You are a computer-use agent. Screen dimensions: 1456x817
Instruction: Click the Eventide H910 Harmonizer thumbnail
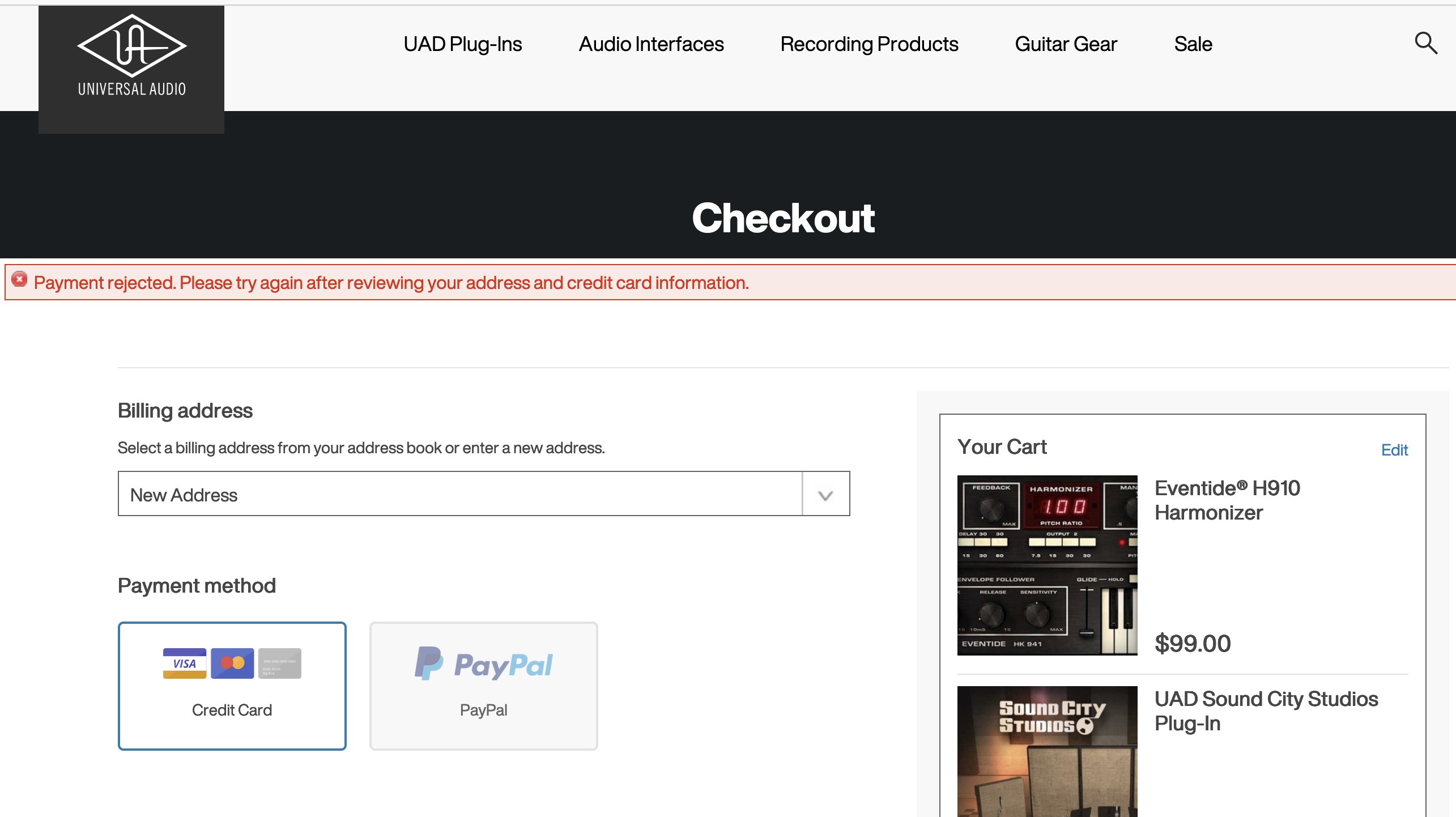click(x=1047, y=565)
